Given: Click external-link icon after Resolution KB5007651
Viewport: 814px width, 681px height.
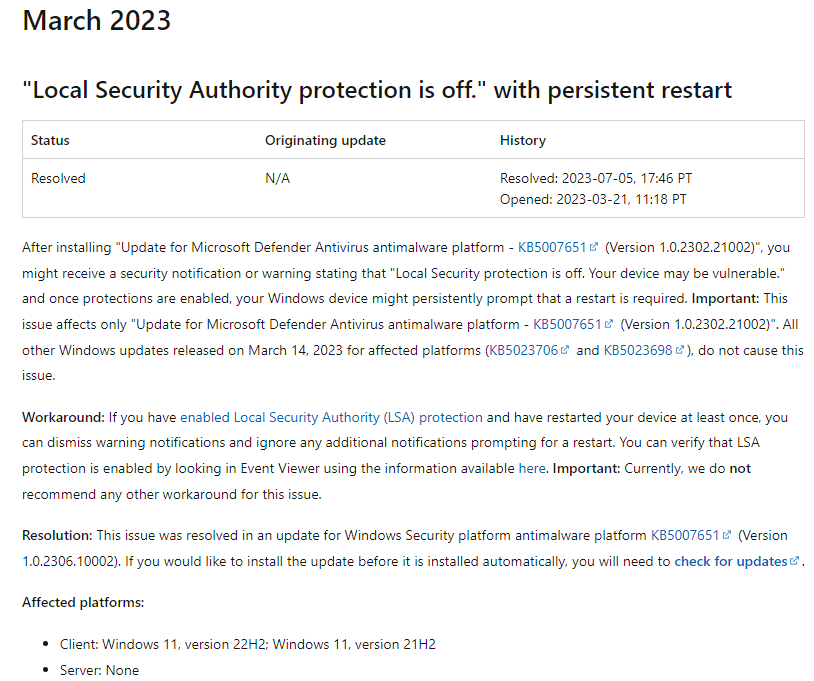Looking at the screenshot, I should click(x=727, y=535).
